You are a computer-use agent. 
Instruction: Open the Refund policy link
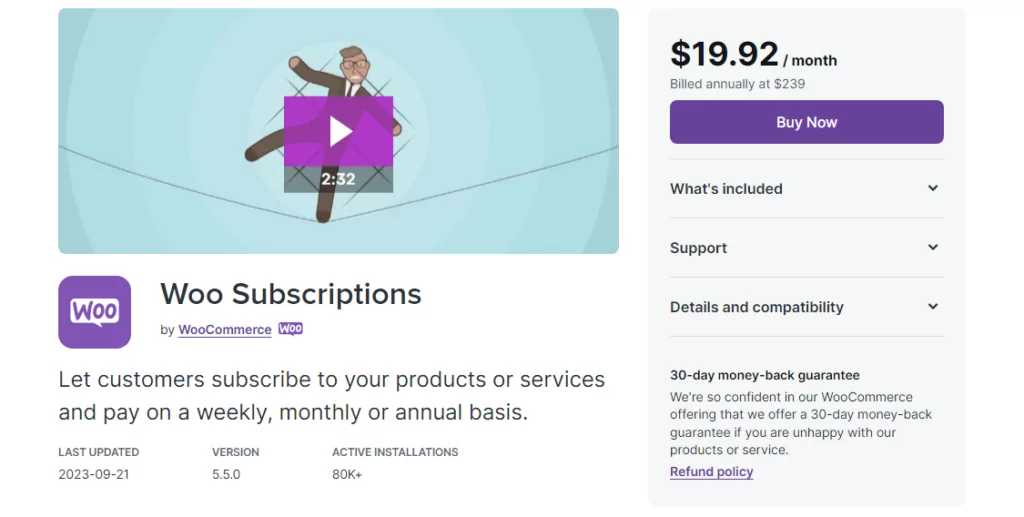point(711,472)
